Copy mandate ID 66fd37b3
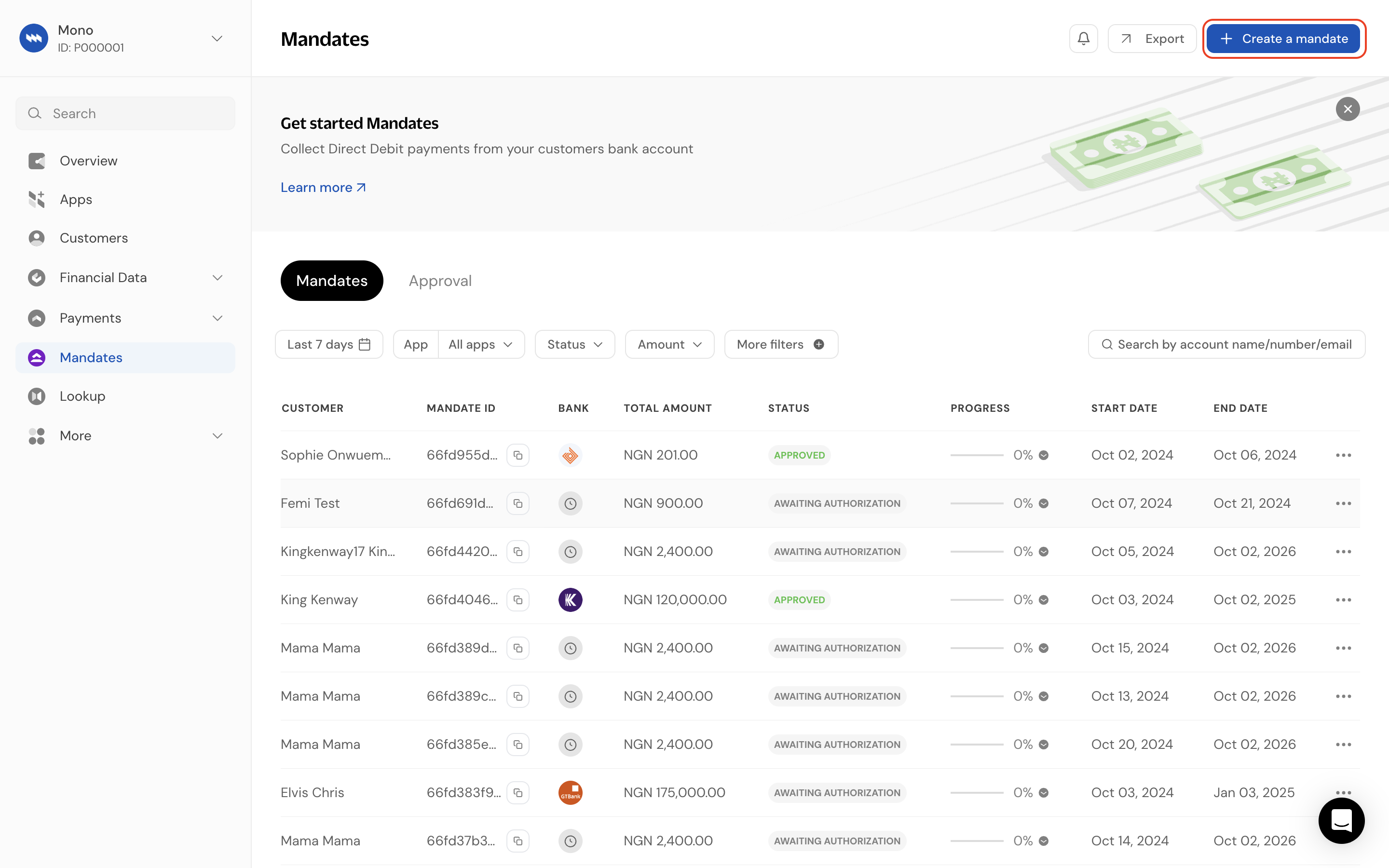 517,841
